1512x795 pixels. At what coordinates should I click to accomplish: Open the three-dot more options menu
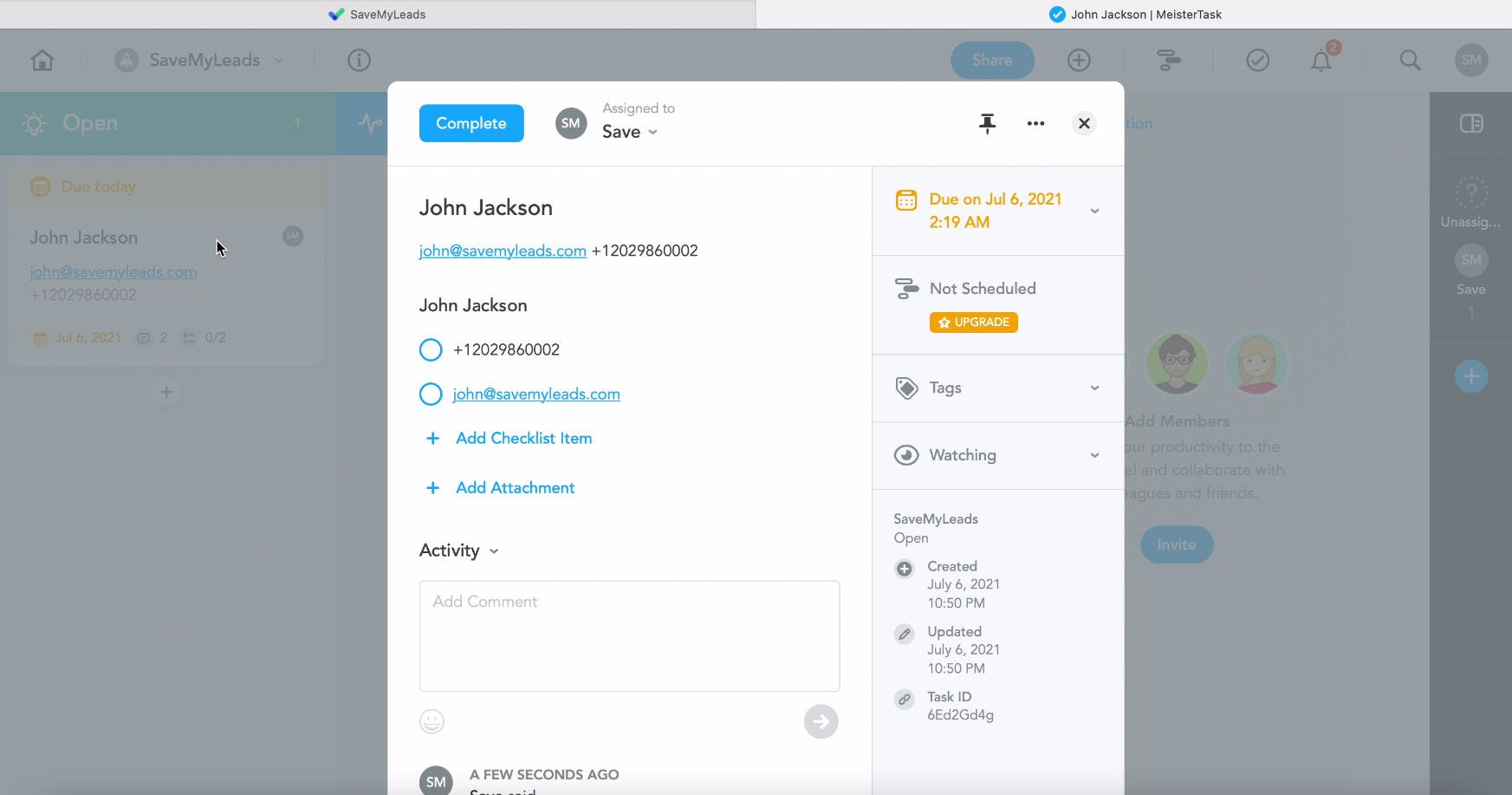1035,123
